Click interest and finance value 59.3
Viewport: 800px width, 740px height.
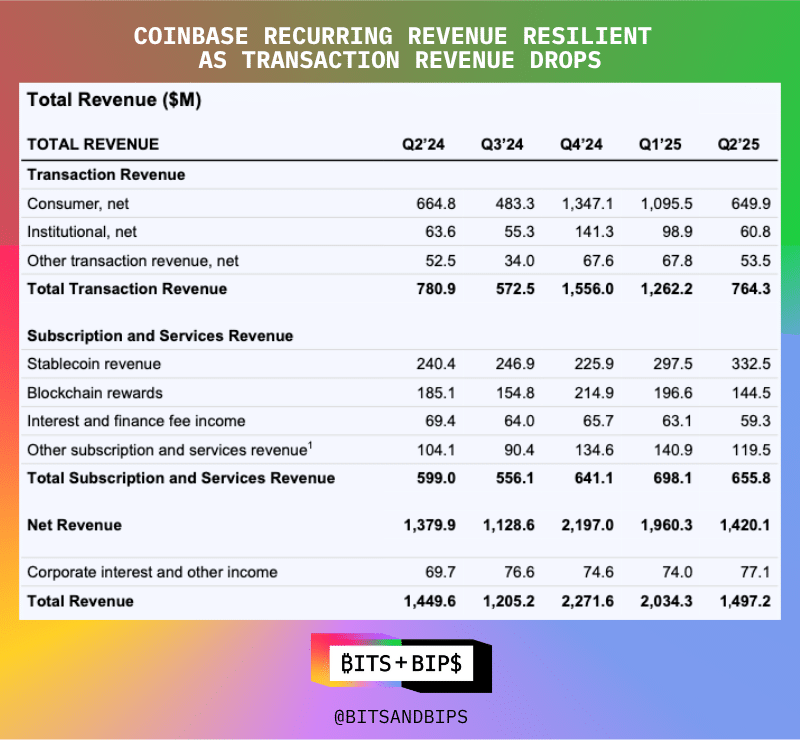(x=755, y=421)
